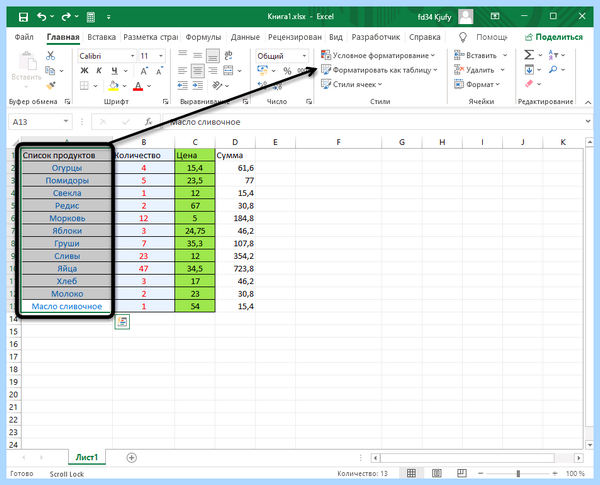Redo the last undone action

(x=66, y=16)
